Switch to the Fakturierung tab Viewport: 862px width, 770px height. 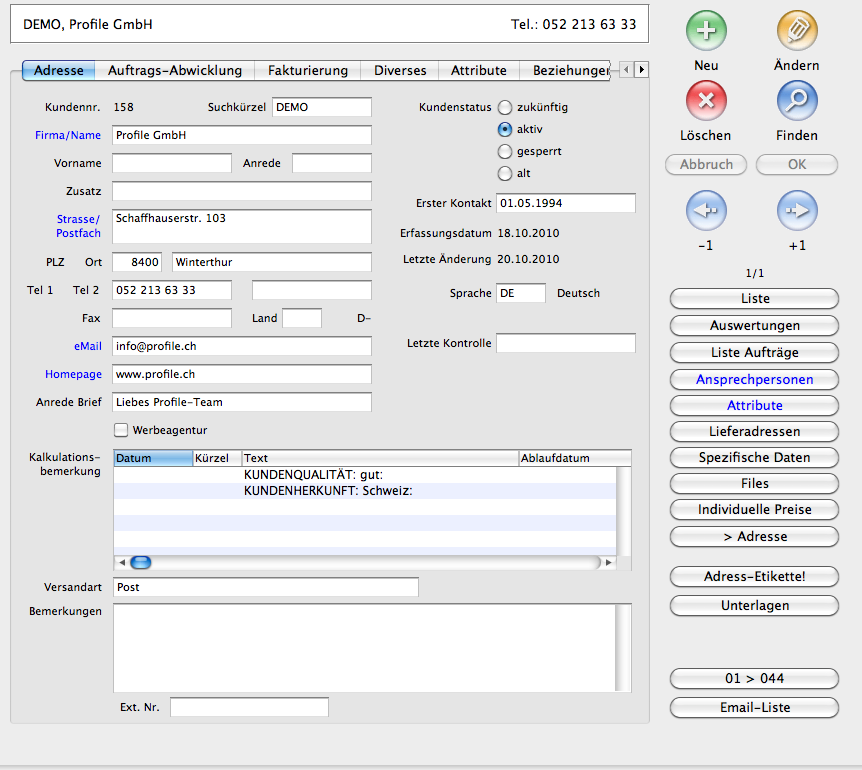pos(307,70)
